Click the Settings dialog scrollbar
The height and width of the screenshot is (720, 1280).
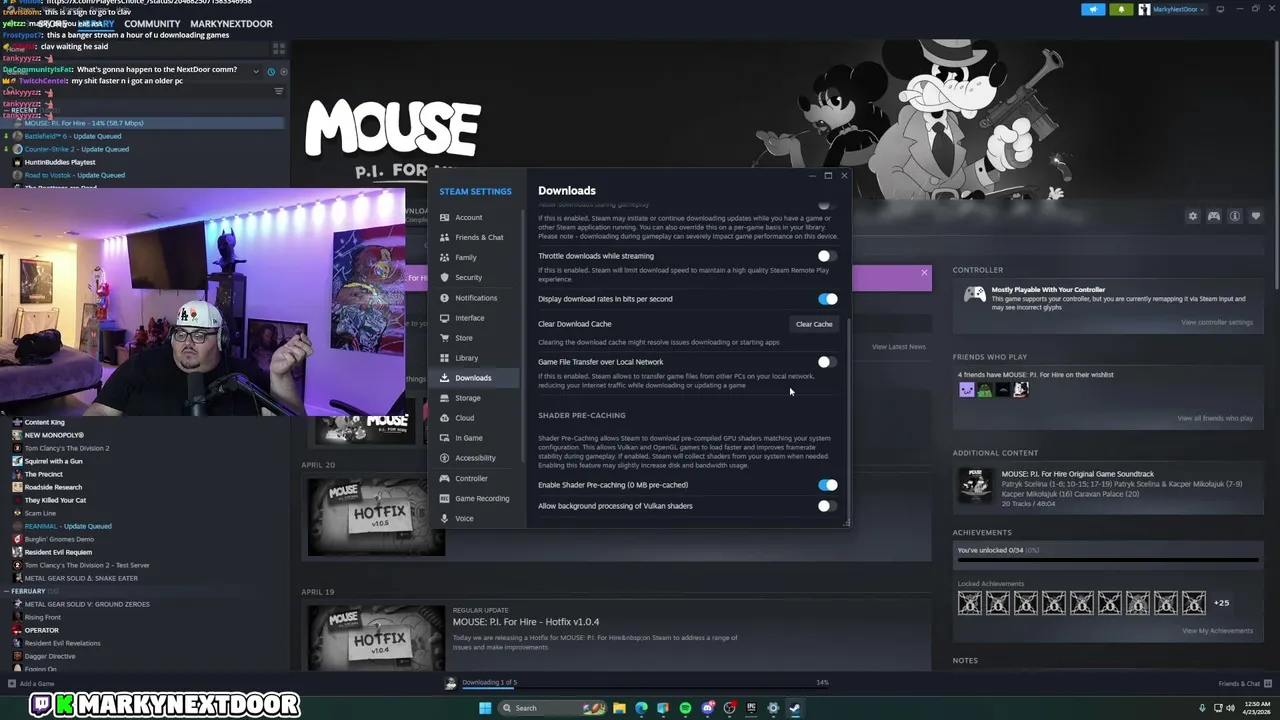(849, 420)
